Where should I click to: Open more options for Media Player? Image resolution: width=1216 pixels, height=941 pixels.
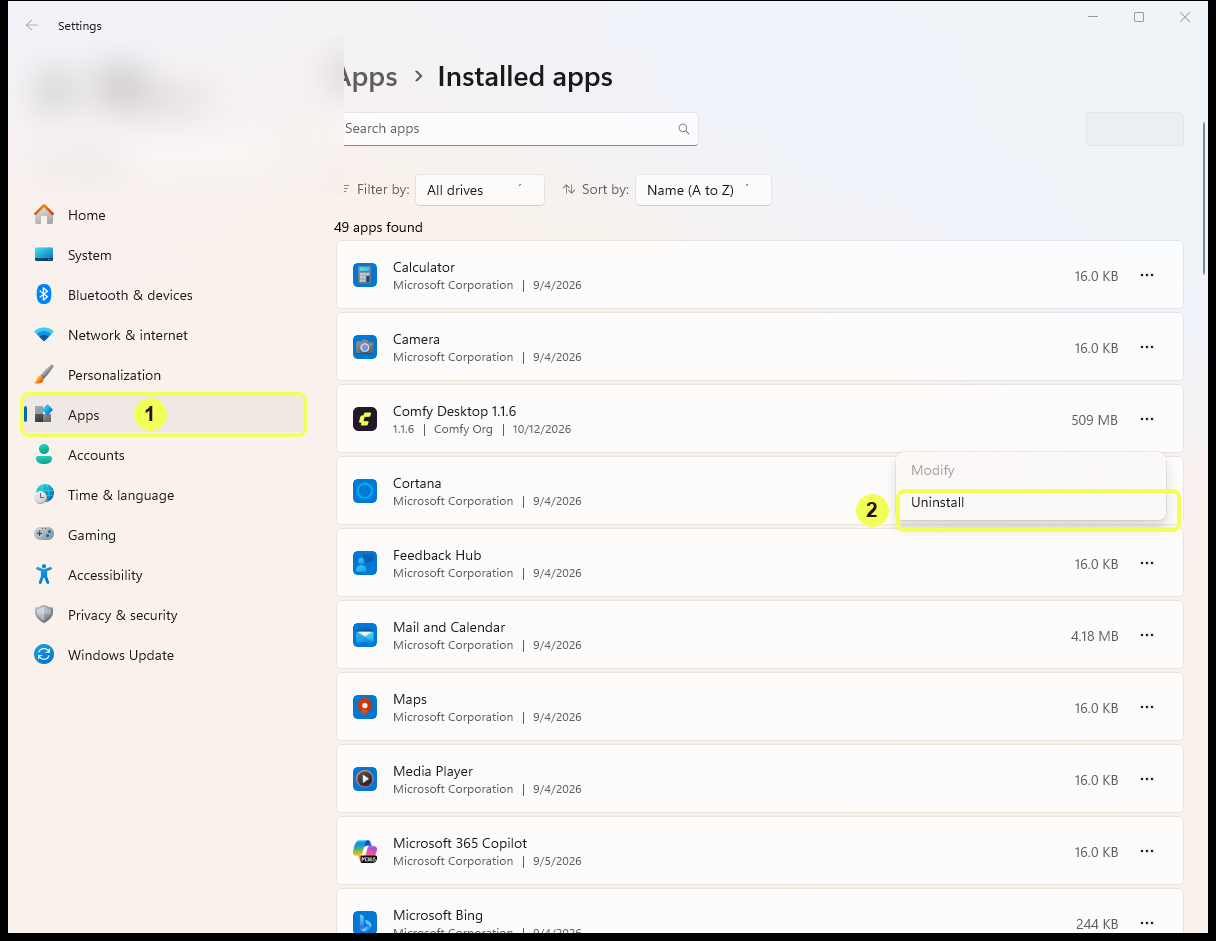pos(1147,779)
